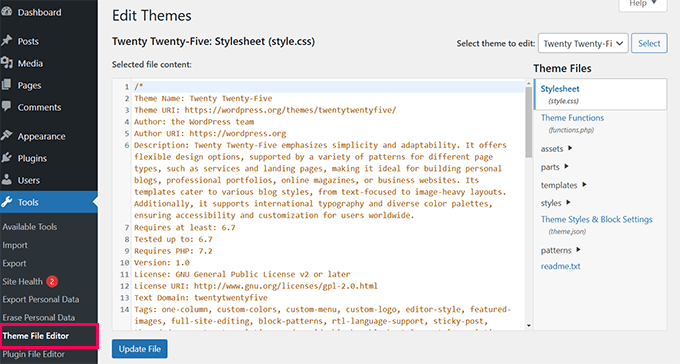Image resolution: width=680 pixels, height=364 pixels.
Task: Open Plugin File Editor submenu item
Action: pyautogui.click(x=33, y=354)
